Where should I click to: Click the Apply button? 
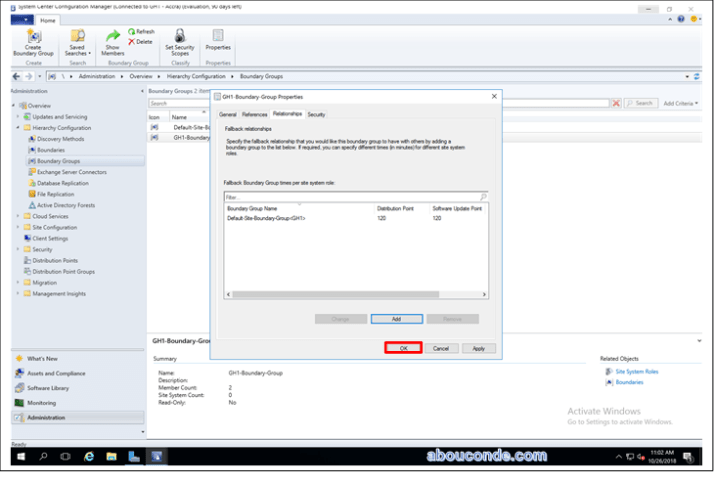(x=478, y=348)
